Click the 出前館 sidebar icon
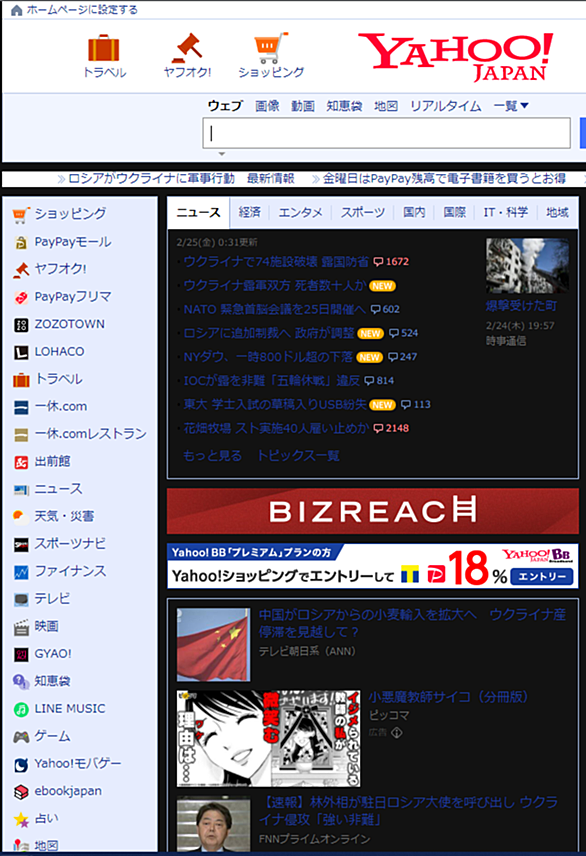Screen dimensions: 586x856 [21, 462]
